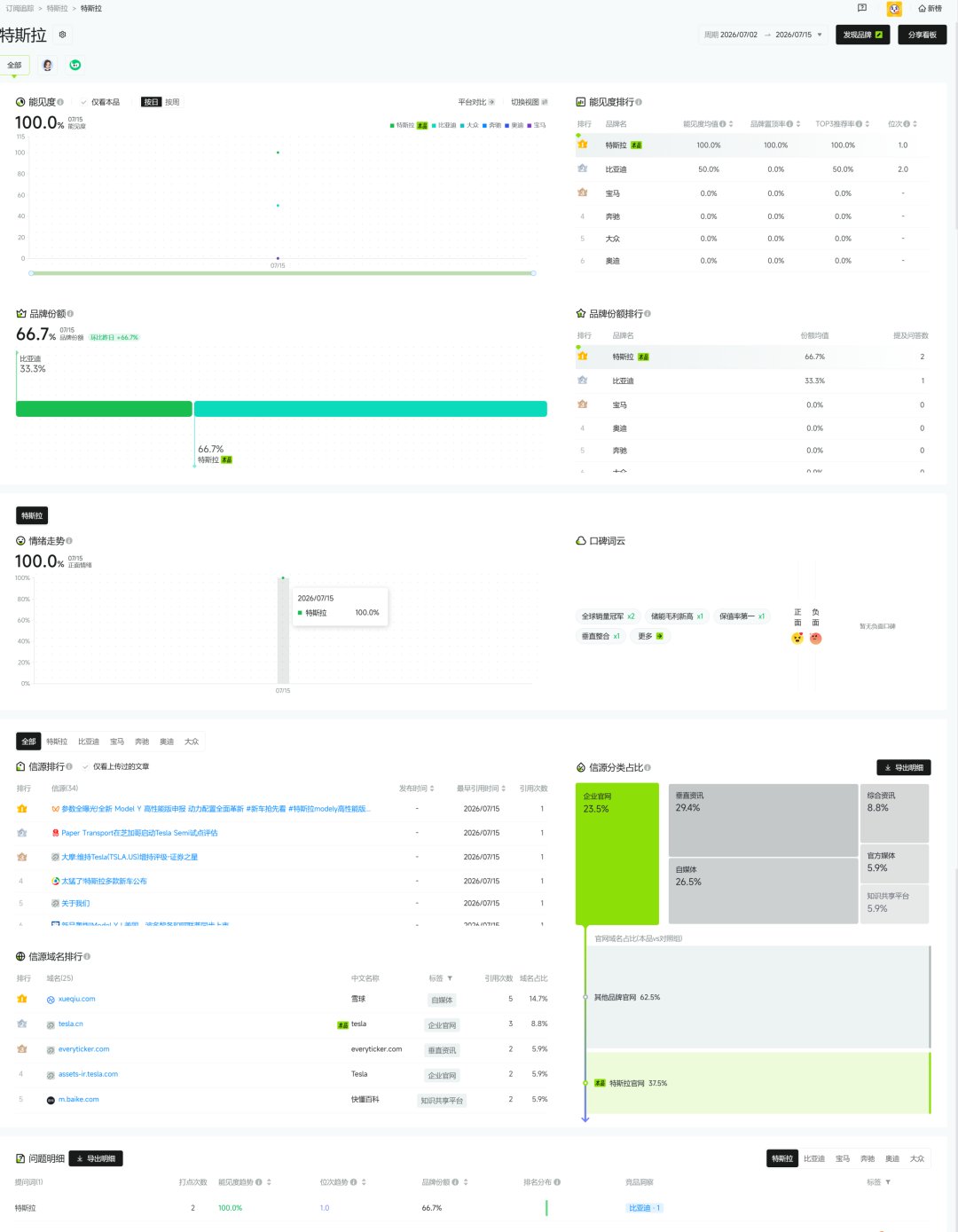Go to 新榜 home icon link
This screenshot has height=1232, width=958.
click(x=931, y=9)
